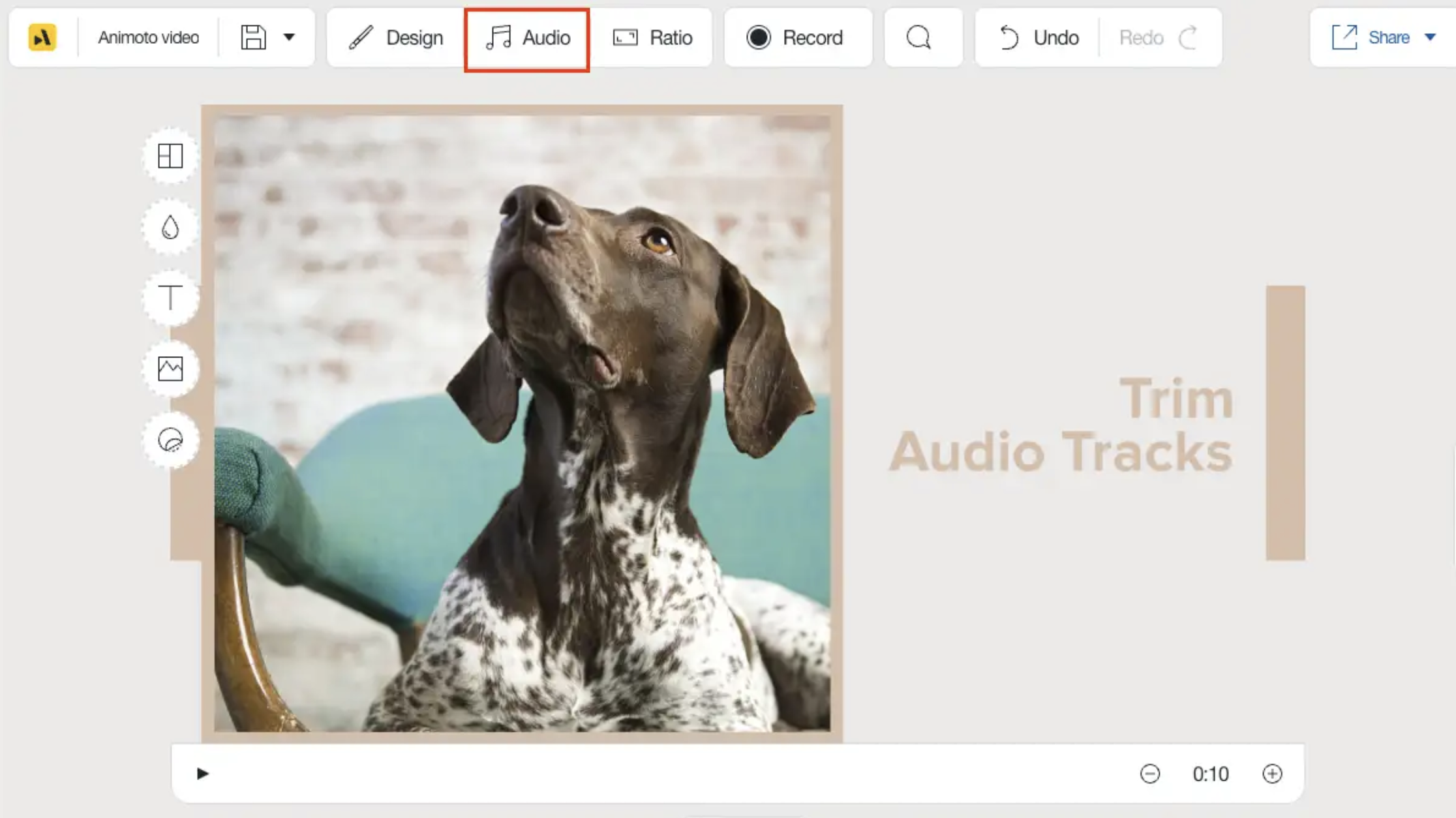Decrease duration with minus button
The height and width of the screenshot is (818, 1456).
(x=1149, y=774)
